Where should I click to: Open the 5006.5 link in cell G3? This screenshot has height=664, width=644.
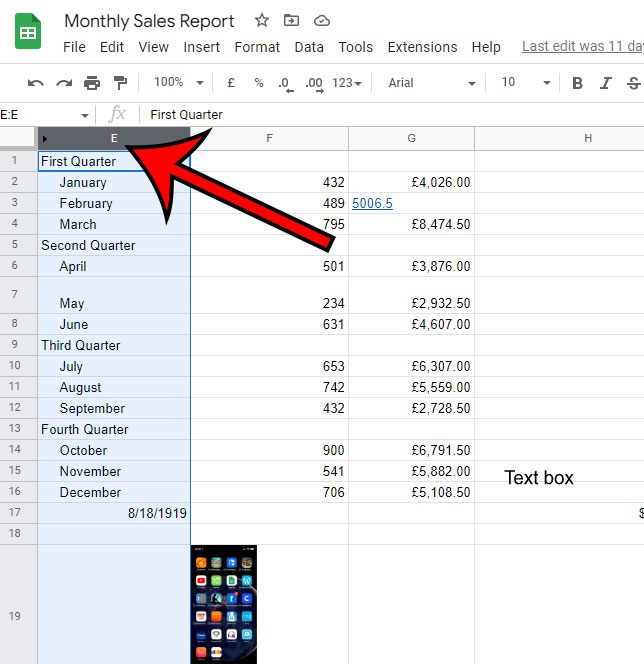click(372, 203)
